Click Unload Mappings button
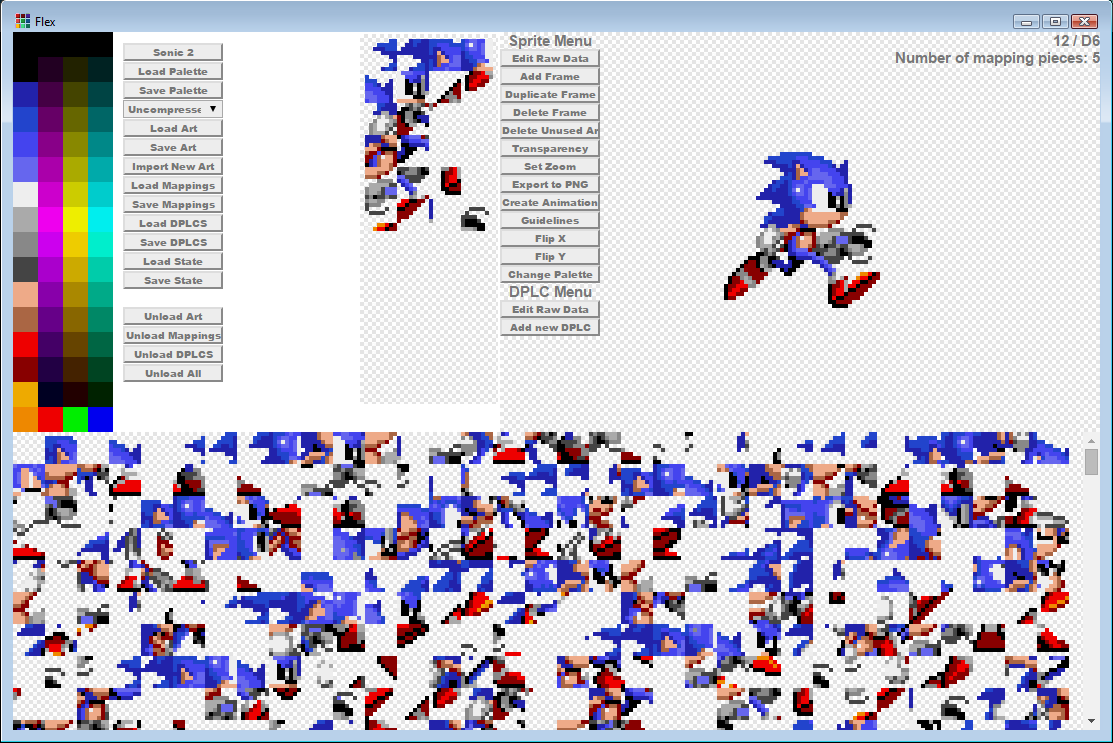Screen dimensions: 1113x743 click(172, 335)
